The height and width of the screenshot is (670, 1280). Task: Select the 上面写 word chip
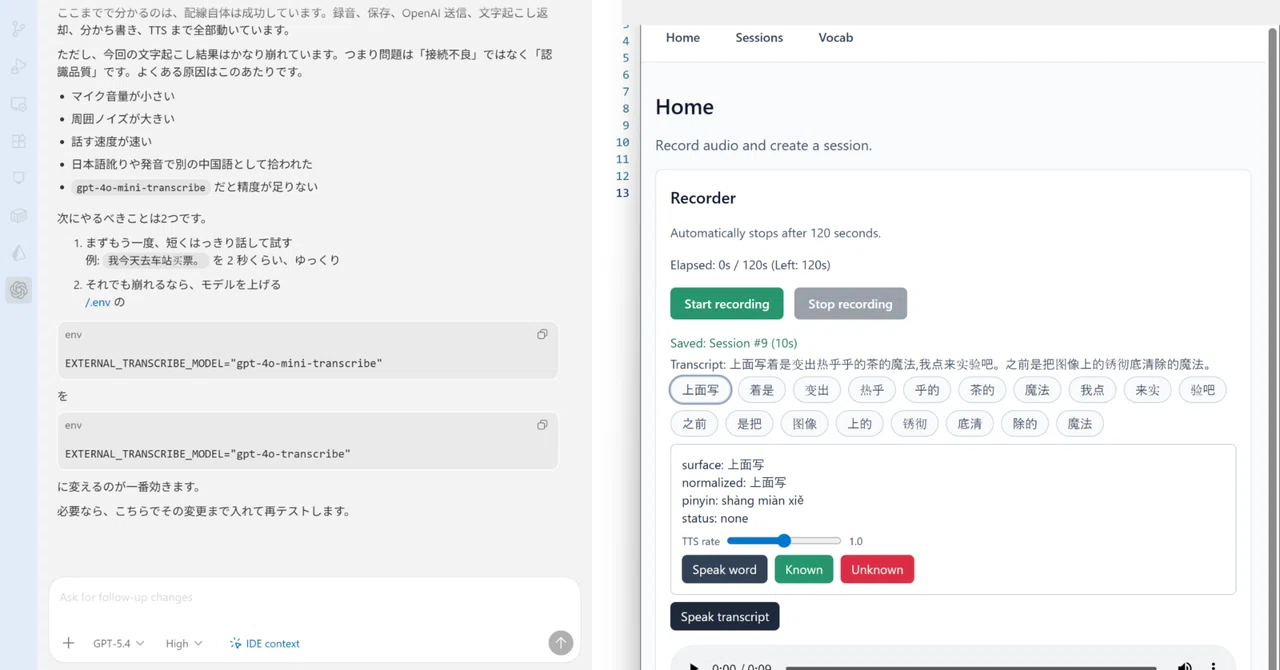(x=701, y=390)
